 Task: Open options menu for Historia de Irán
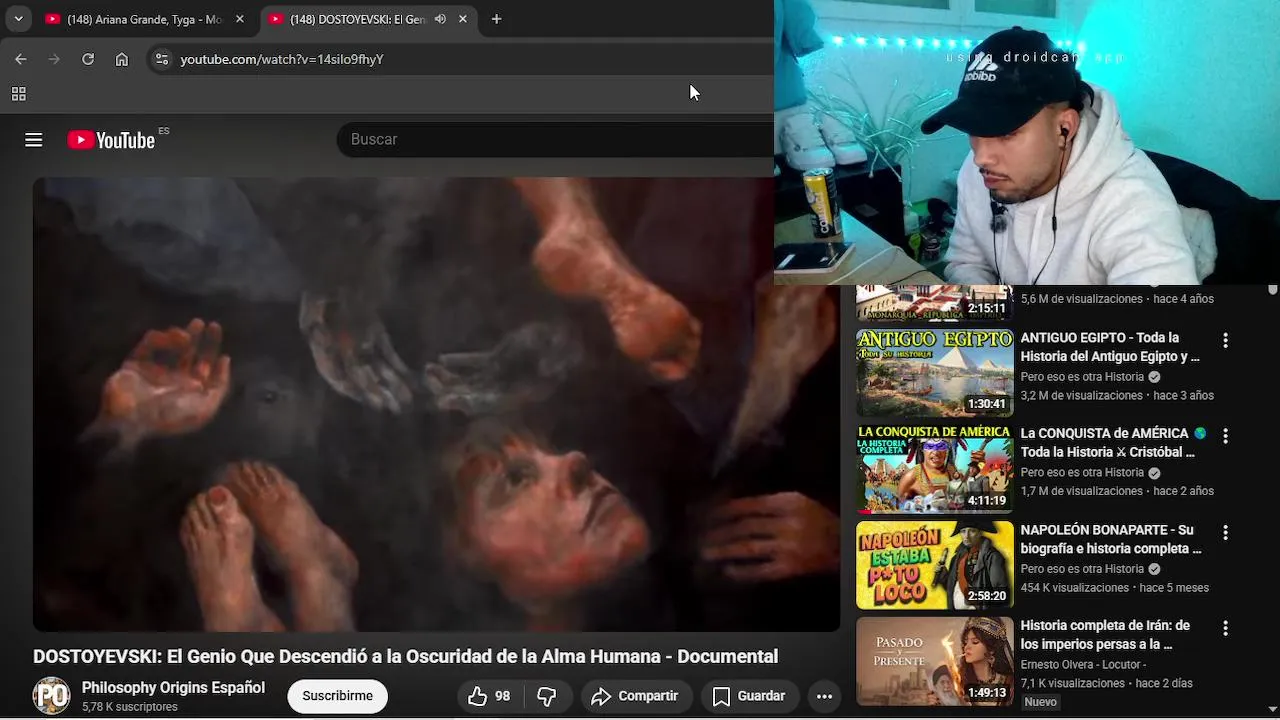(1225, 628)
